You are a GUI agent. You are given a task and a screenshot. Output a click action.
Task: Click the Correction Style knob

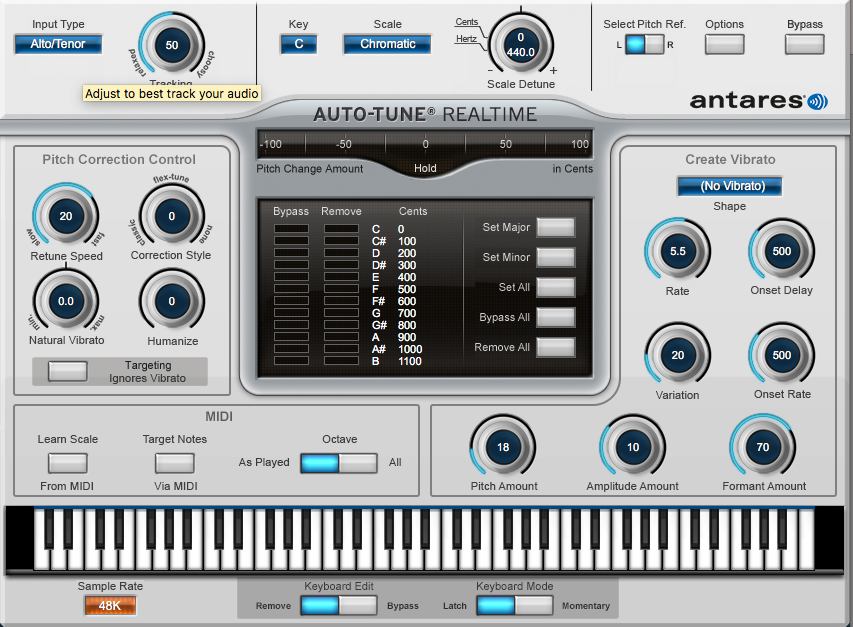172,216
